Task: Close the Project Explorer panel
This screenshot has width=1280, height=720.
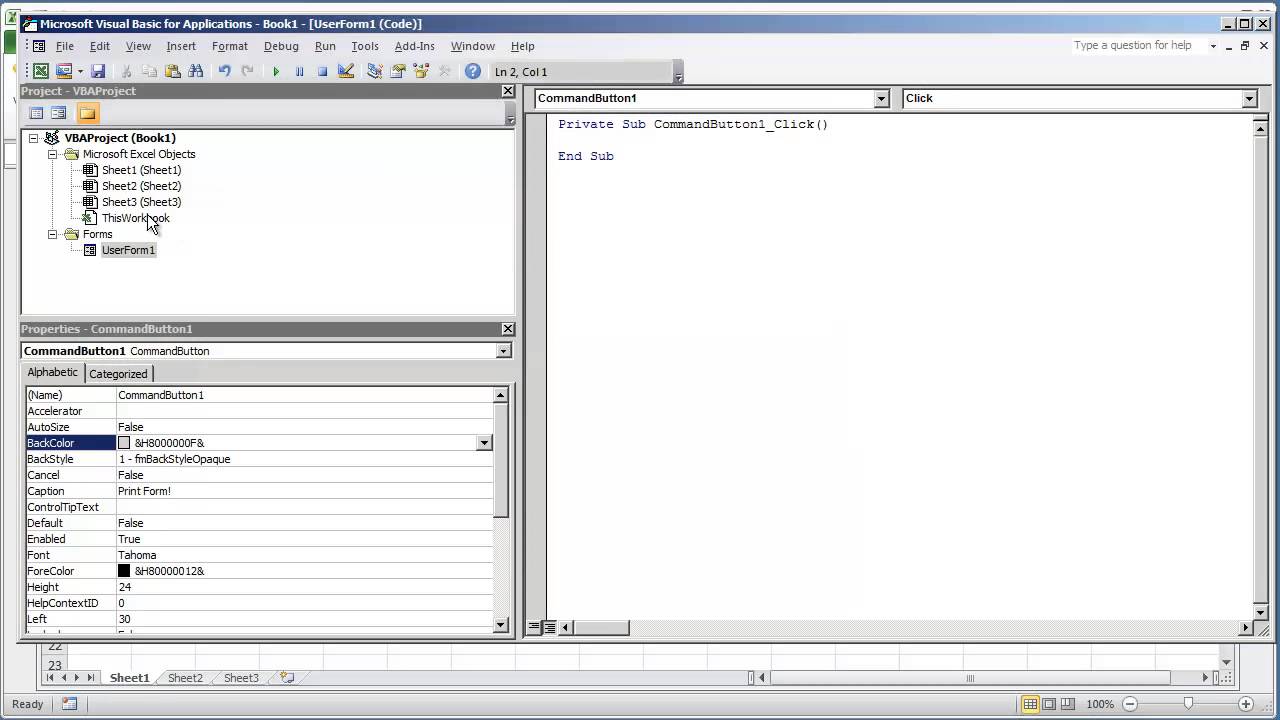Action: (x=507, y=91)
